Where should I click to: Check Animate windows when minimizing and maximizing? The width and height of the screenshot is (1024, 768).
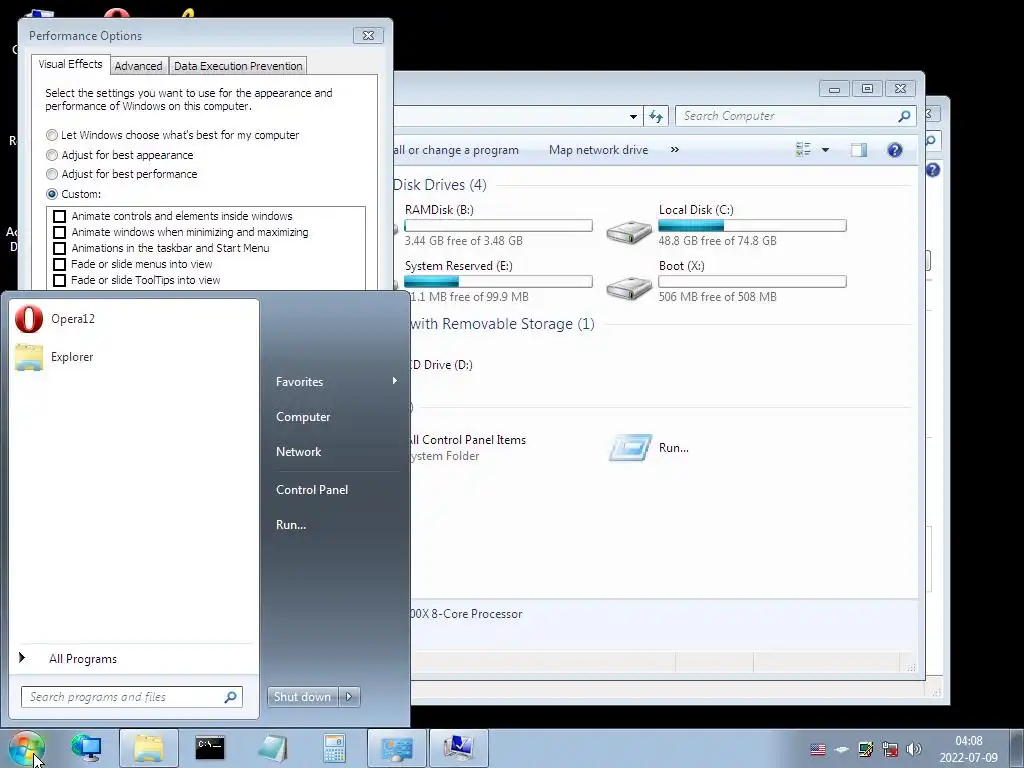59,232
